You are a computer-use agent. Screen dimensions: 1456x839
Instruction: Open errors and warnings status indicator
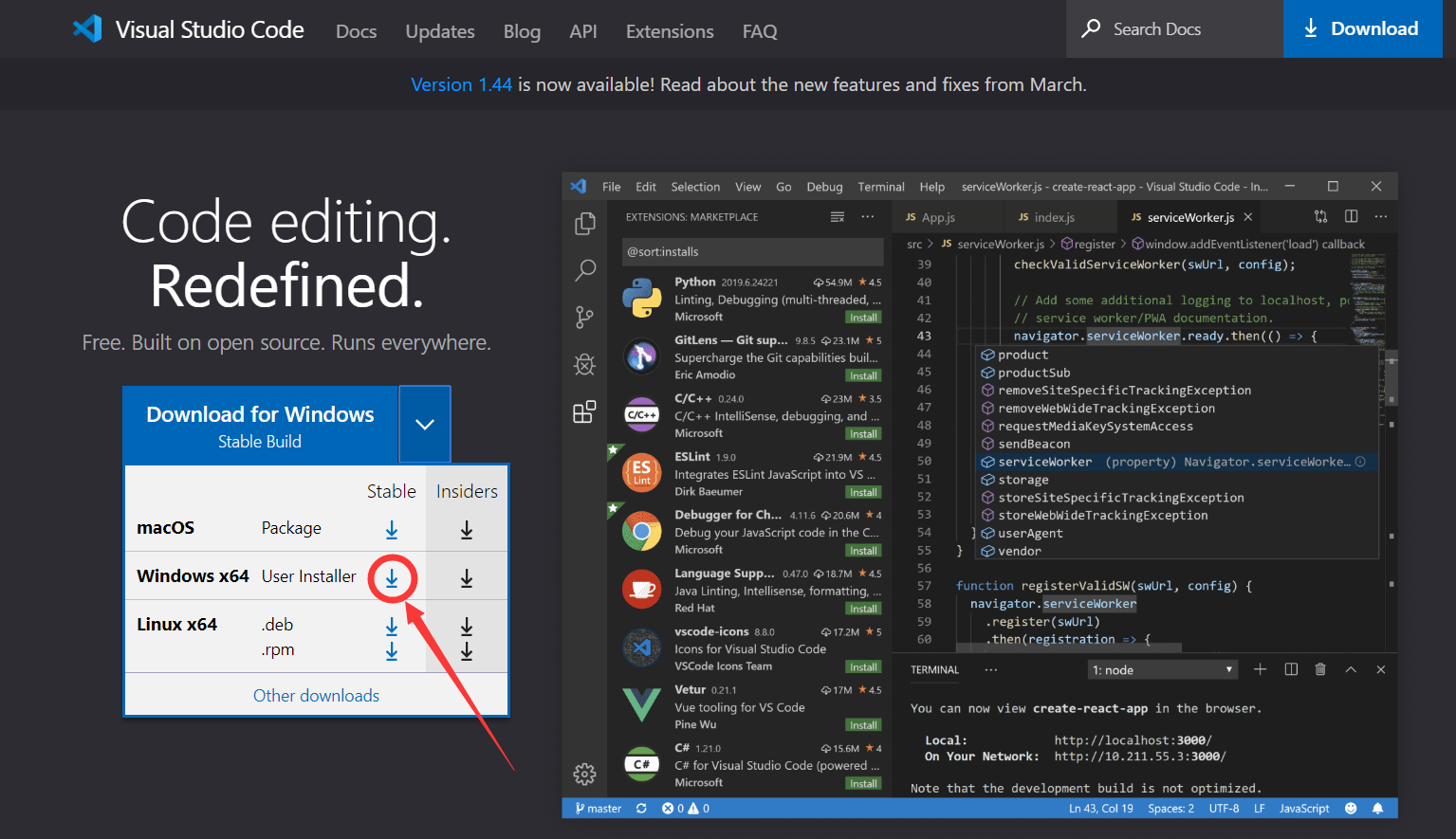[686, 809]
